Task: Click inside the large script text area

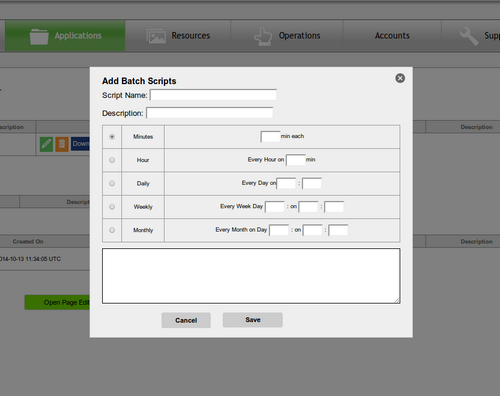Action: 251,276
